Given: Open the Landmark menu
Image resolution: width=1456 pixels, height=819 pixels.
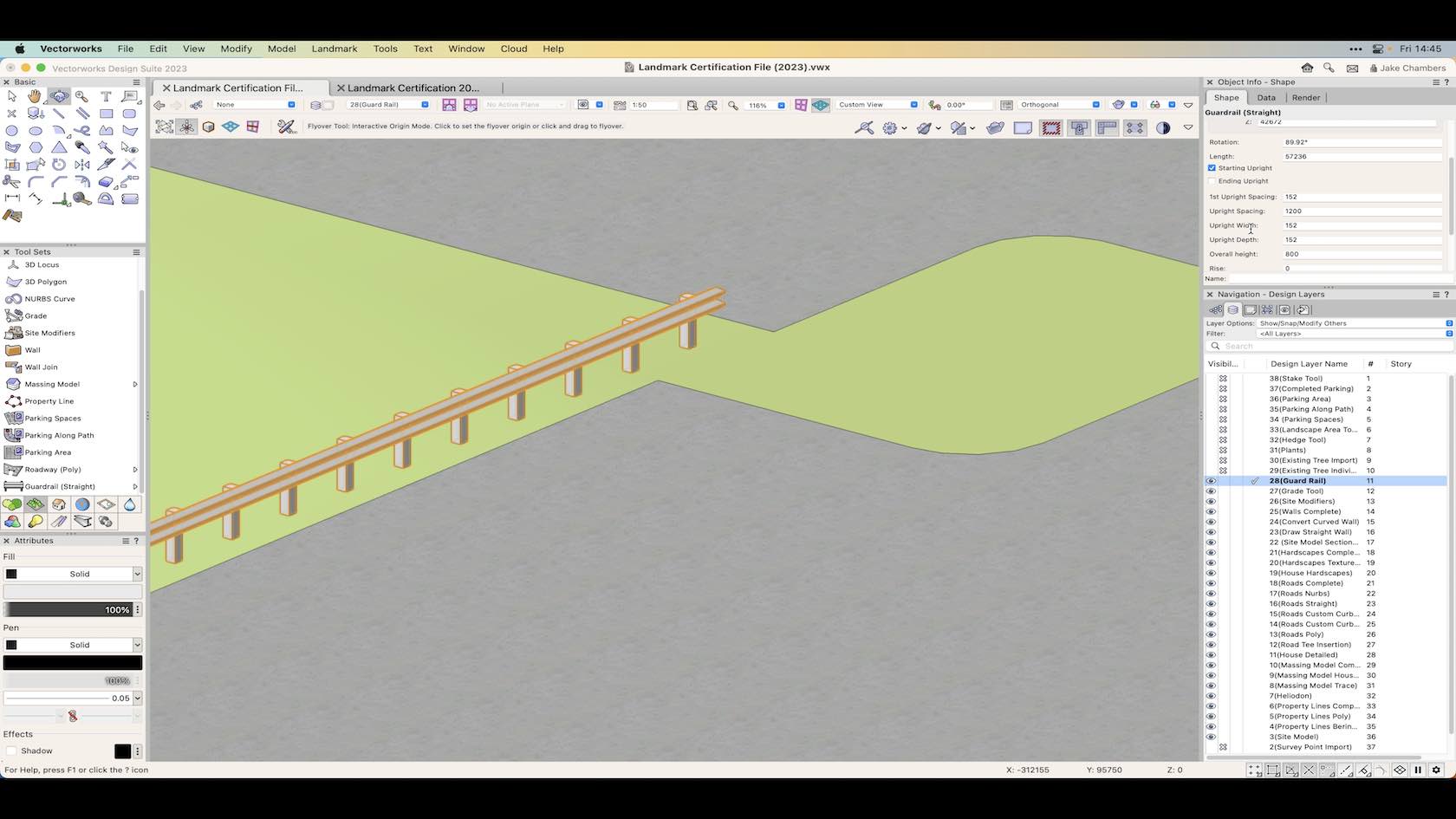Looking at the screenshot, I should 335,49.
